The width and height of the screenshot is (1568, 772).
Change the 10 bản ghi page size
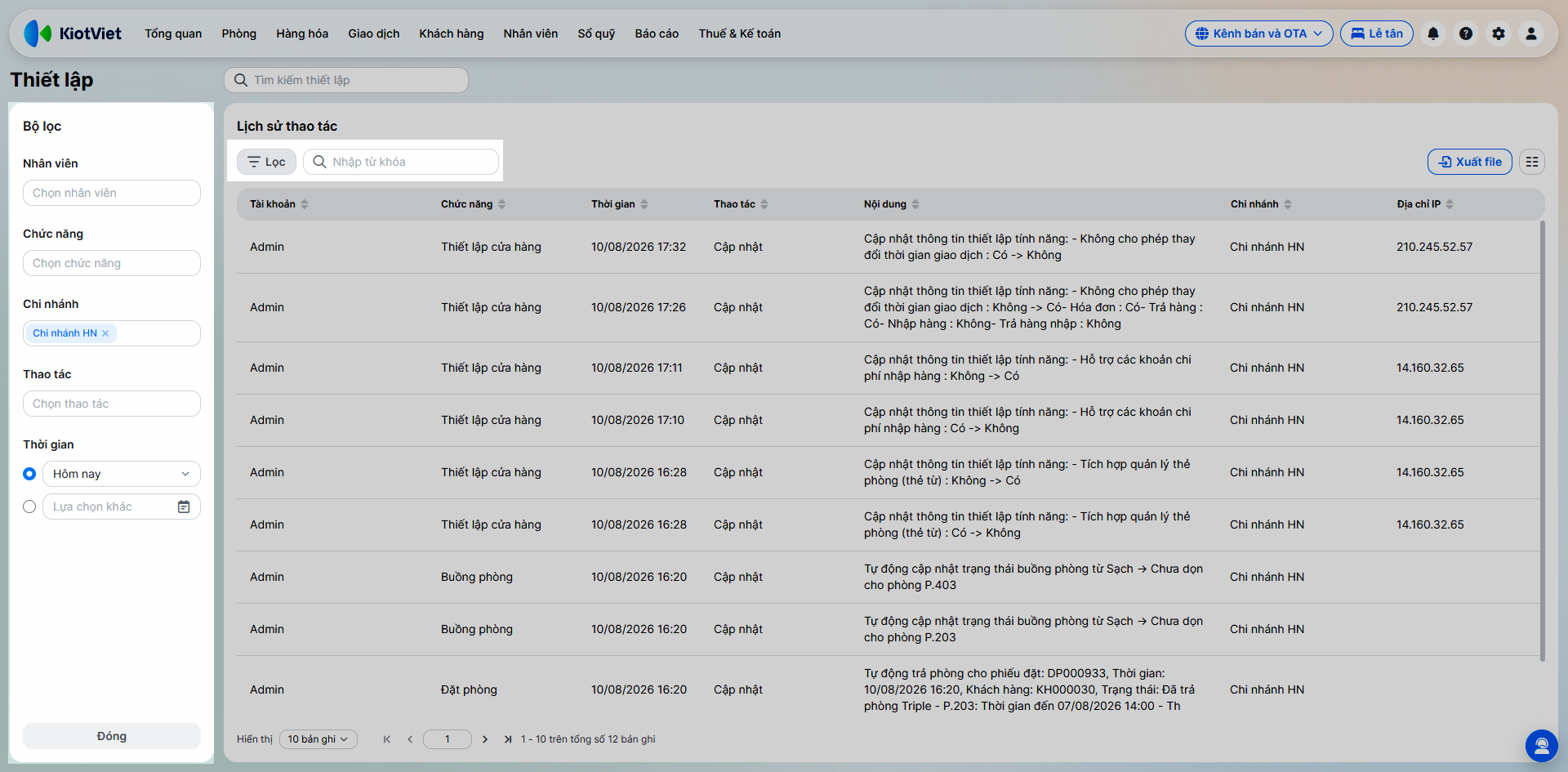click(318, 739)
